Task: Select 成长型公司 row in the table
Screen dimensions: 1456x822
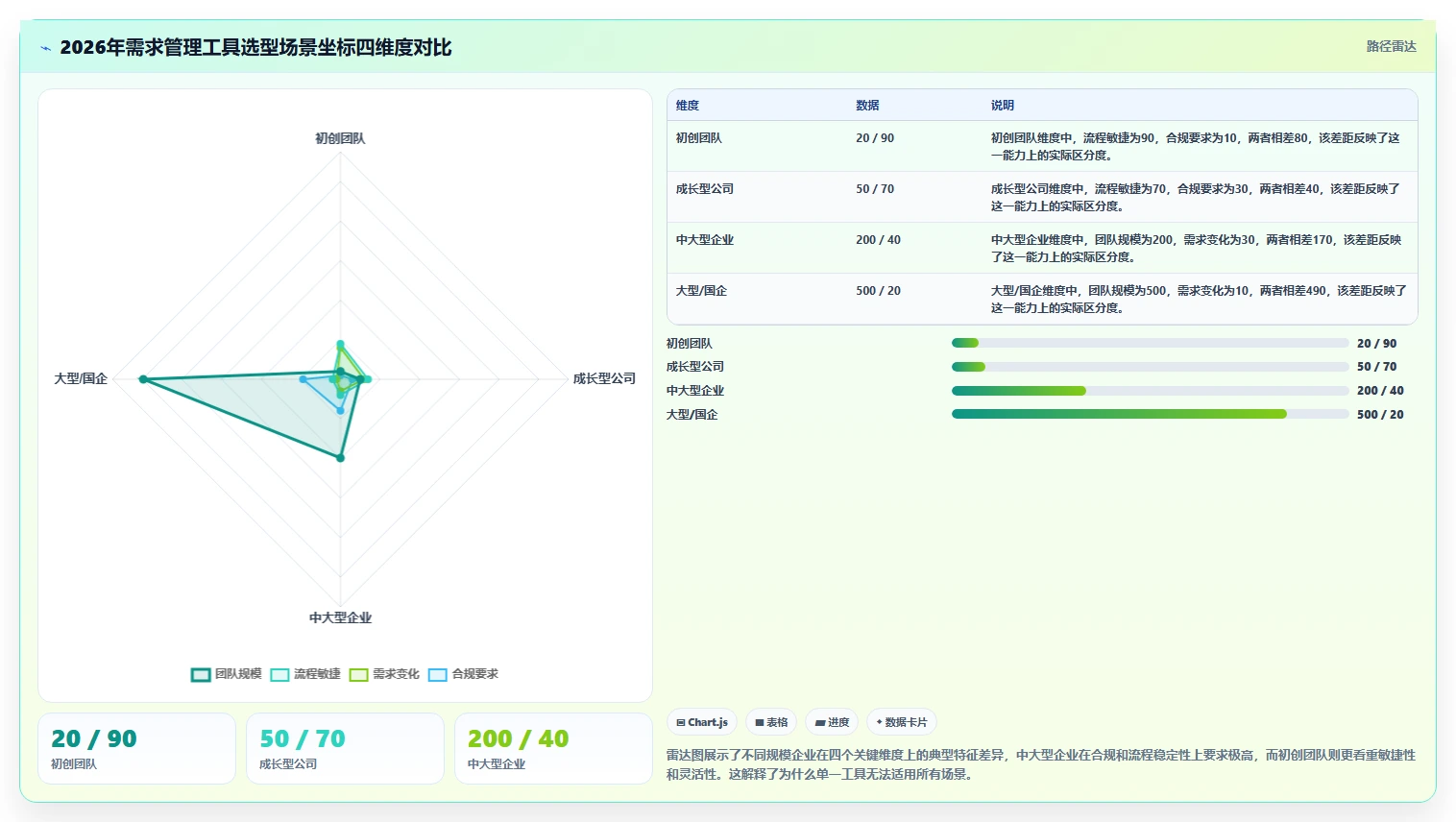Action: [x=1042, y=197]
